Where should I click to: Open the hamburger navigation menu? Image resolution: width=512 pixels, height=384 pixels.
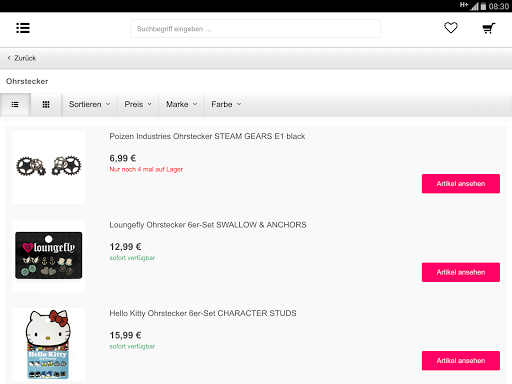(x=23, y=28)
